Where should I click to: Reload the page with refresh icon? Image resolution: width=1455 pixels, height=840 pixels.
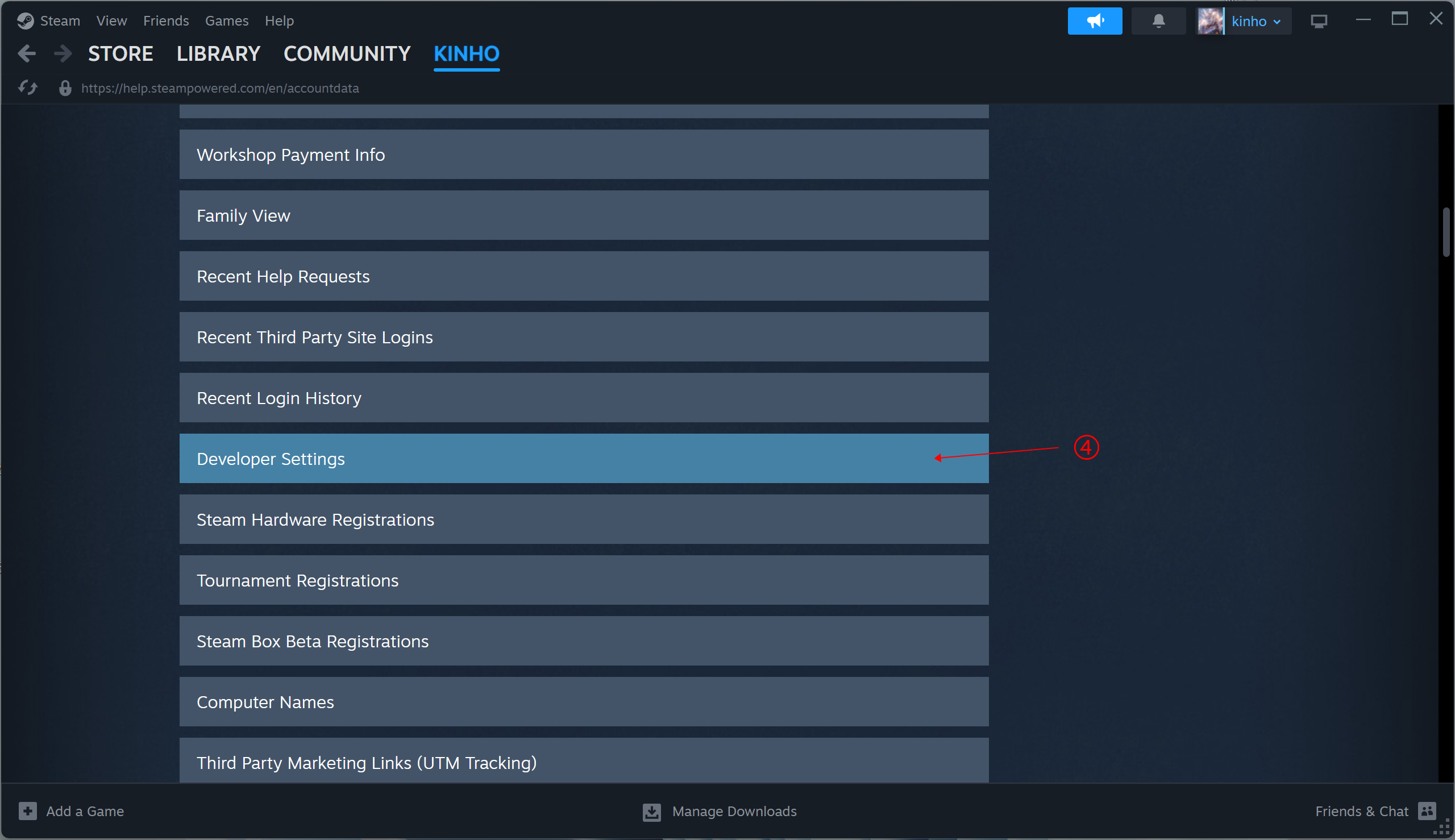click(x=27, y=88)
